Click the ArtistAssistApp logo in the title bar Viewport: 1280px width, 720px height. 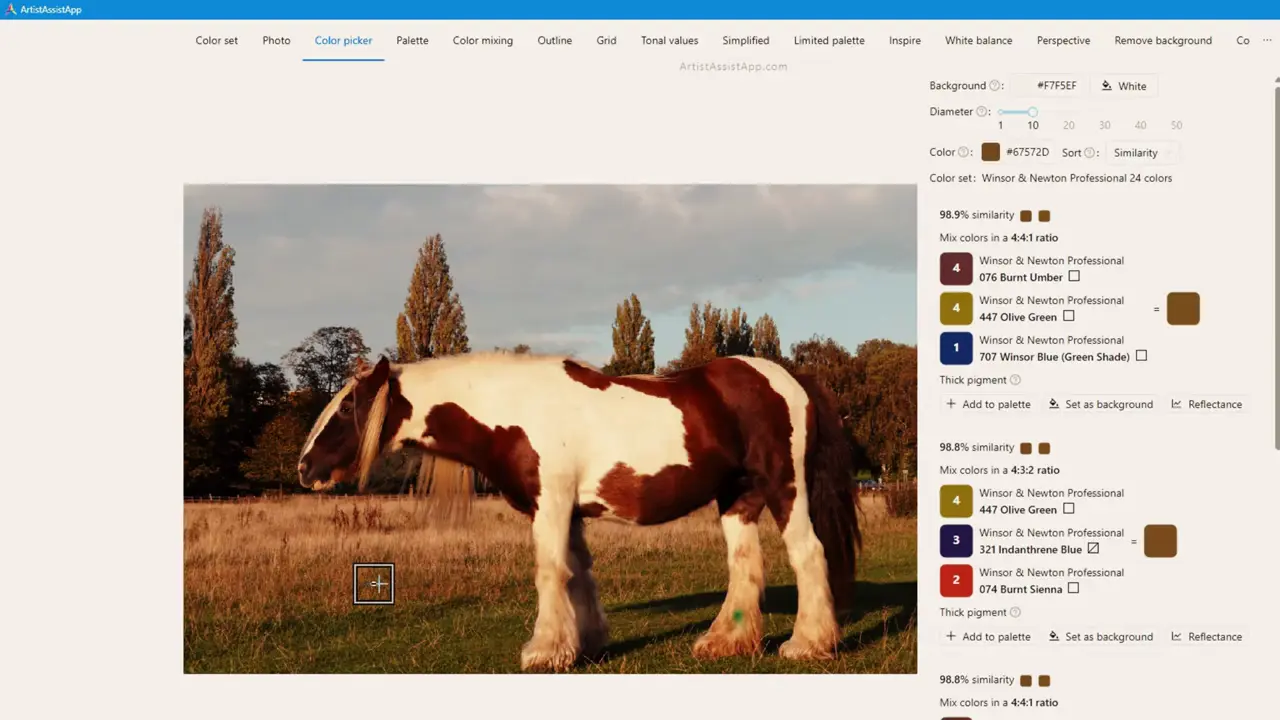pyautogui.click(x=11, y=9)
